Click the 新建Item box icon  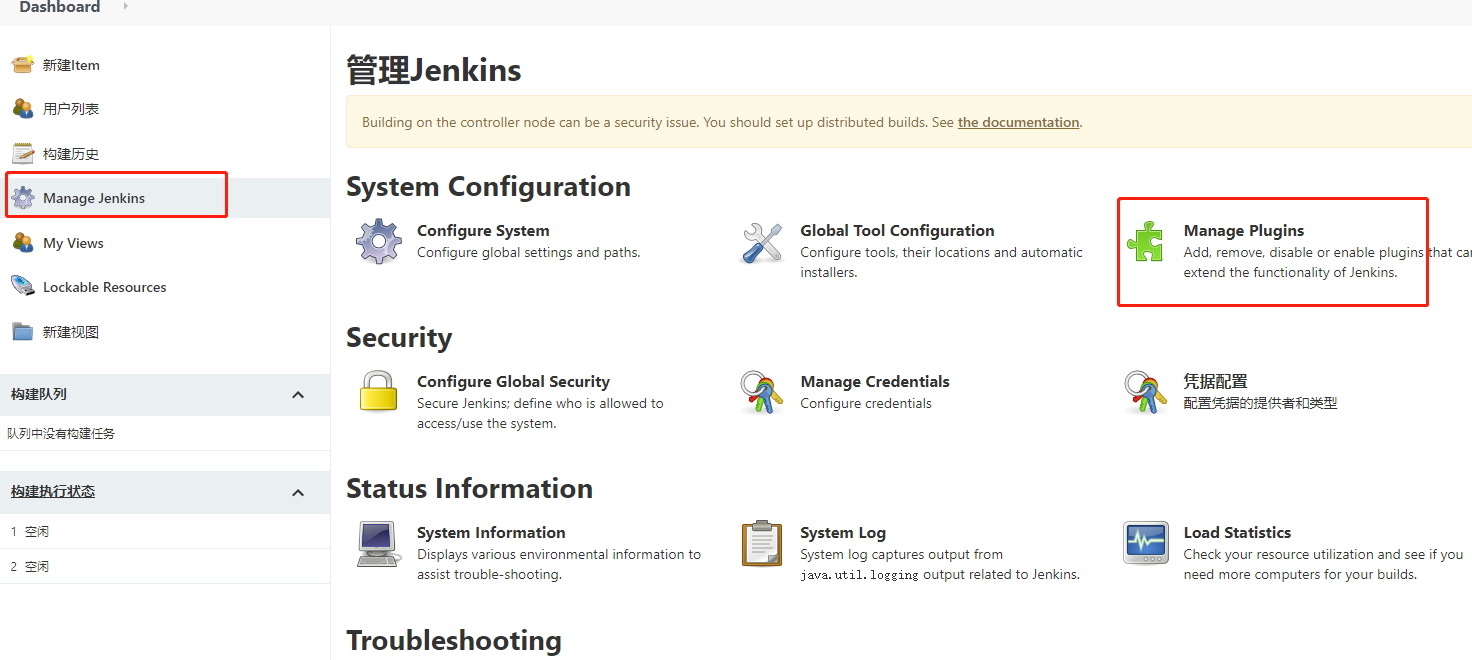tap(23, 65)
